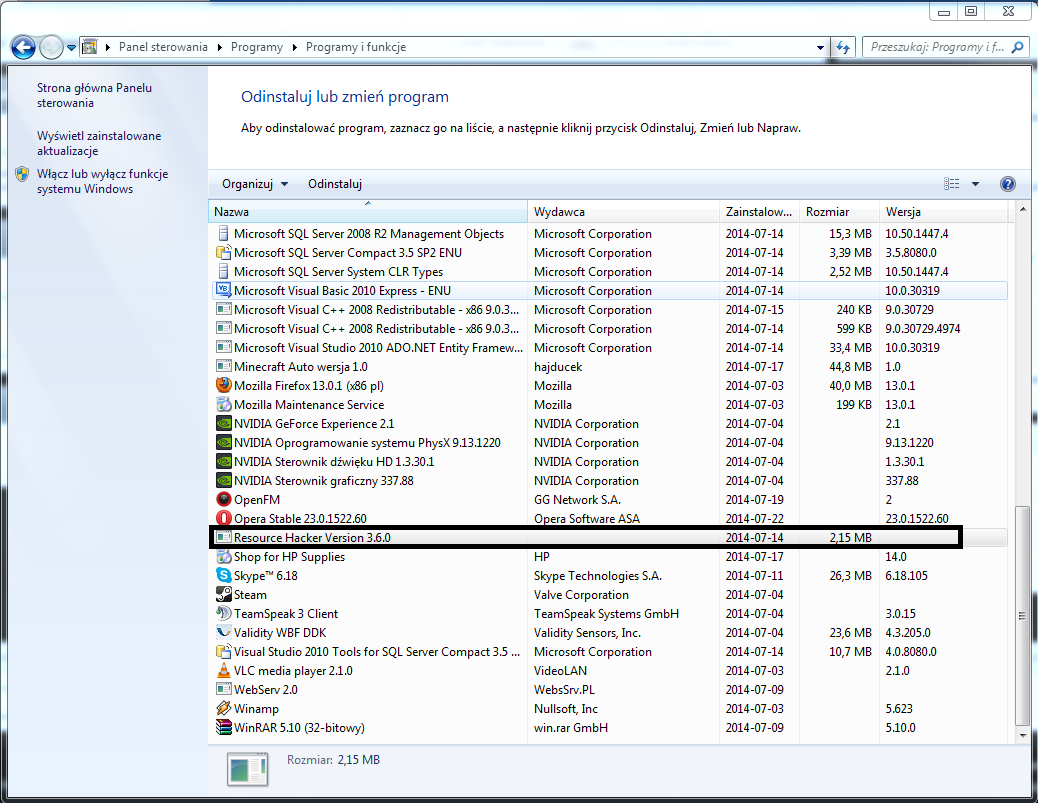Open Wyświetl zainstalowane aktualizacje link
The image size is (1038, 803).
[x=99, y=143]
